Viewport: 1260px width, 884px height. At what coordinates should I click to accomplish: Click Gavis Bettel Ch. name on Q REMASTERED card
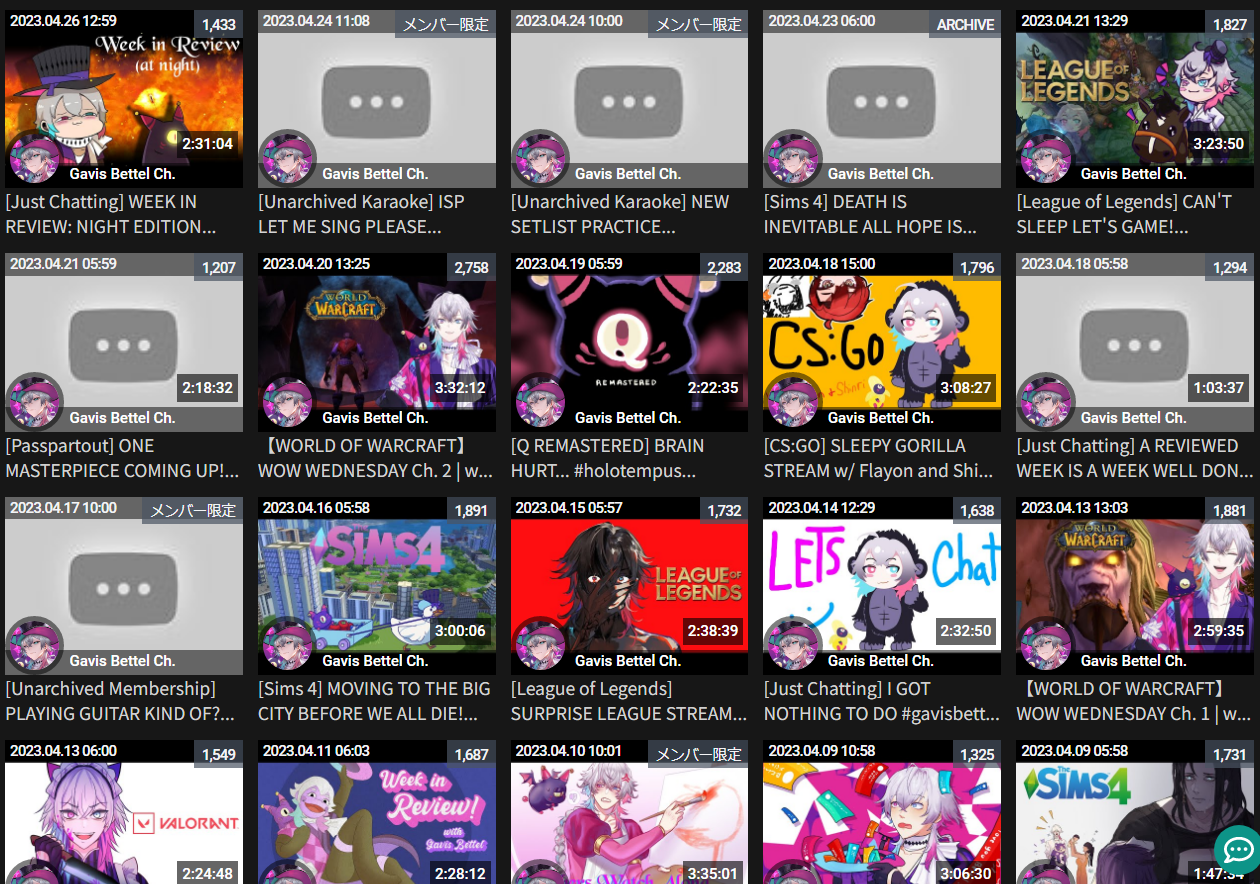pyautogui.click(x=628, y=418)
